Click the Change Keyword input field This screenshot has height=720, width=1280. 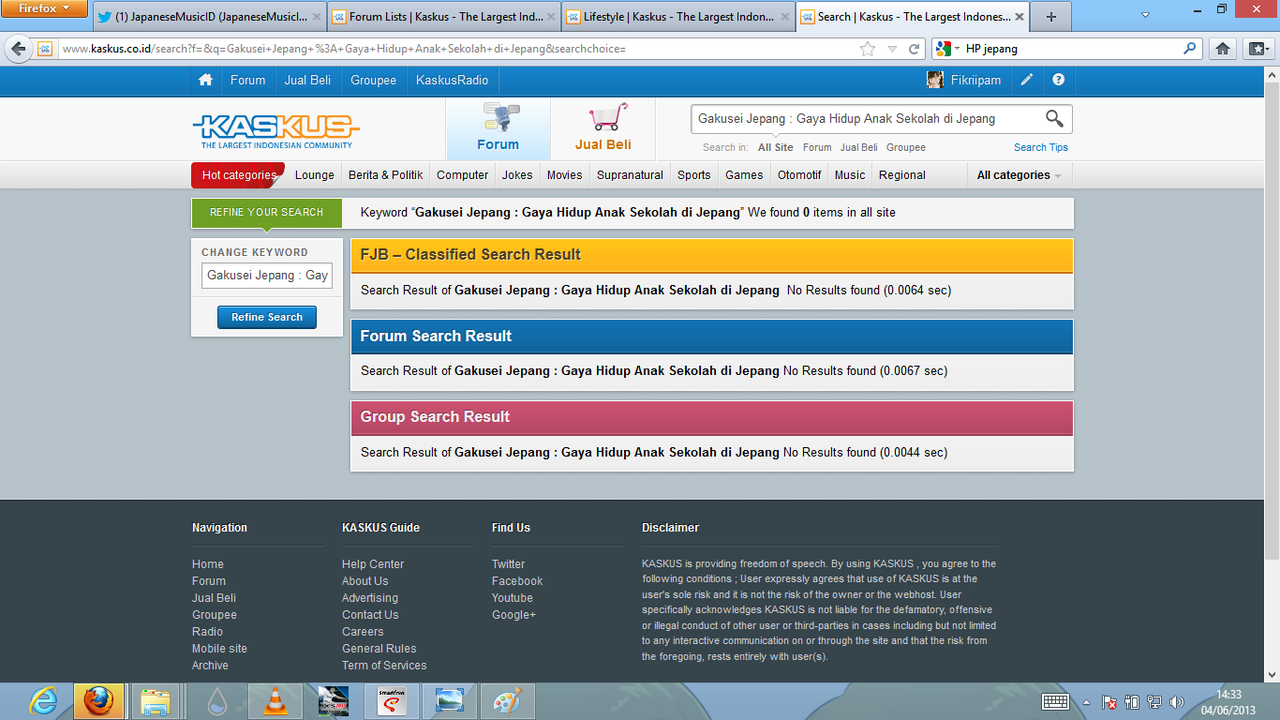[267, 275]
